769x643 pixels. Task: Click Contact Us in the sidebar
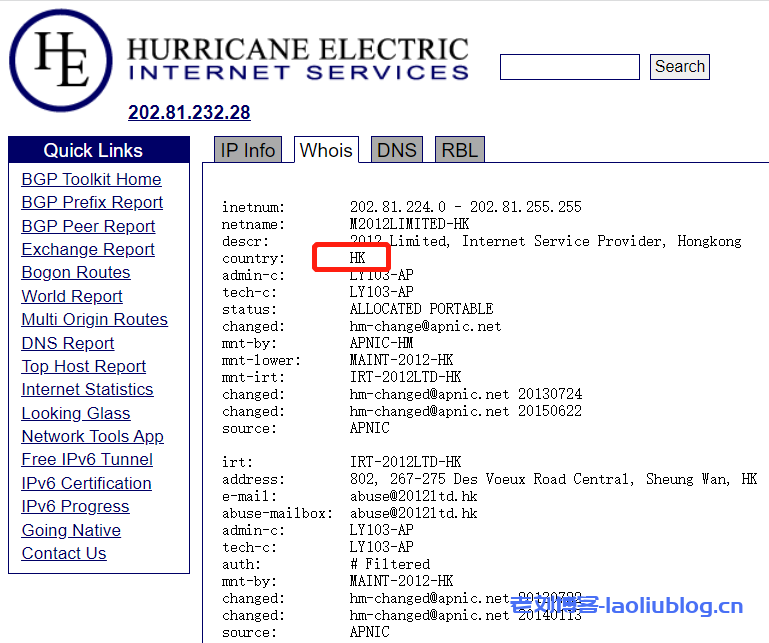point(64,553)
